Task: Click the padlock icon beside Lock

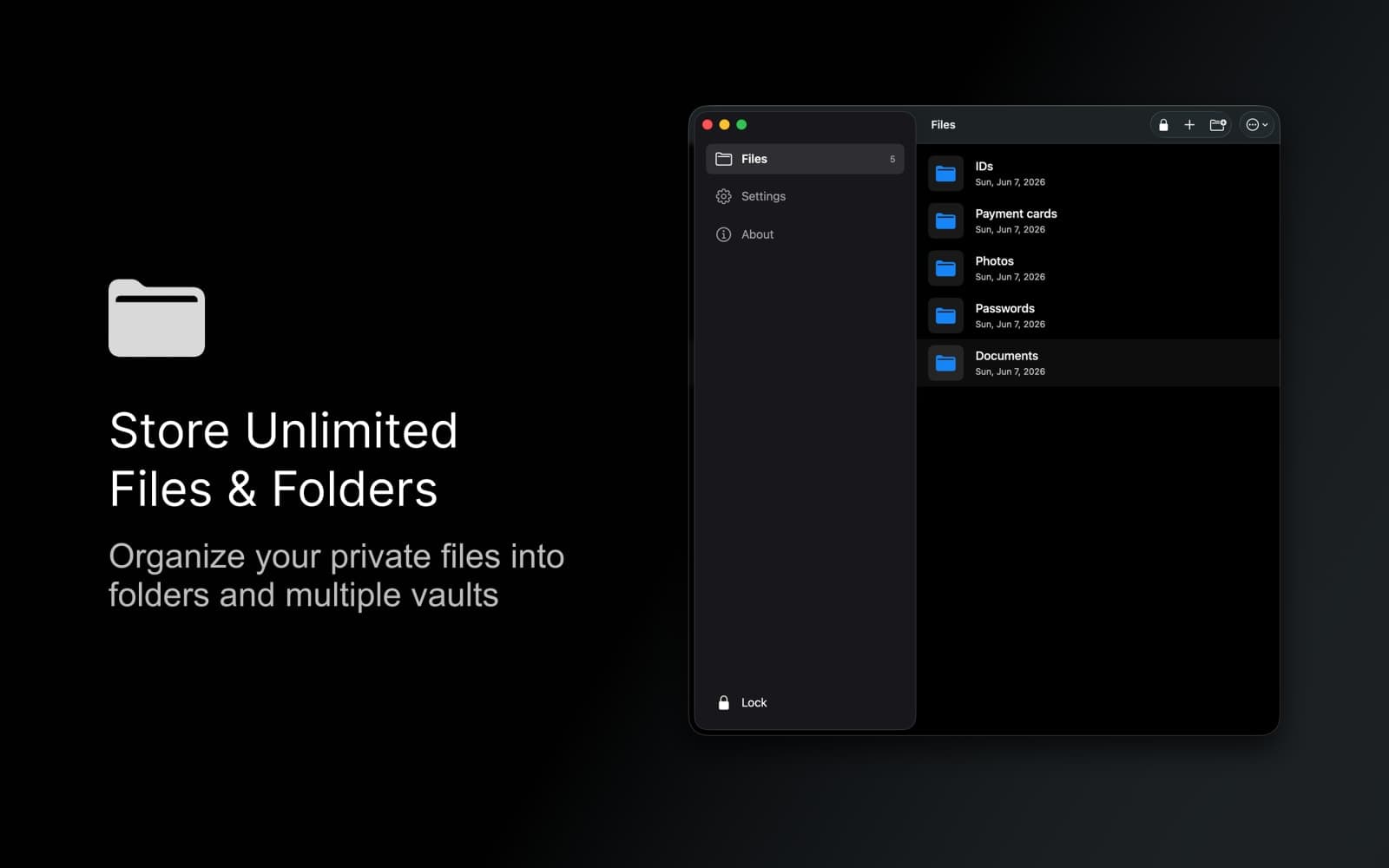Action: [723, 702]
